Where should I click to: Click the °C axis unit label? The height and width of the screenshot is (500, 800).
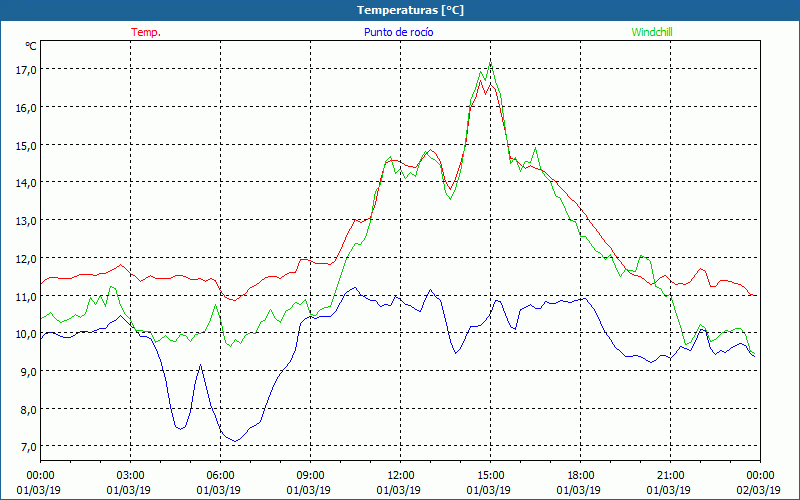tap(31, 46)
